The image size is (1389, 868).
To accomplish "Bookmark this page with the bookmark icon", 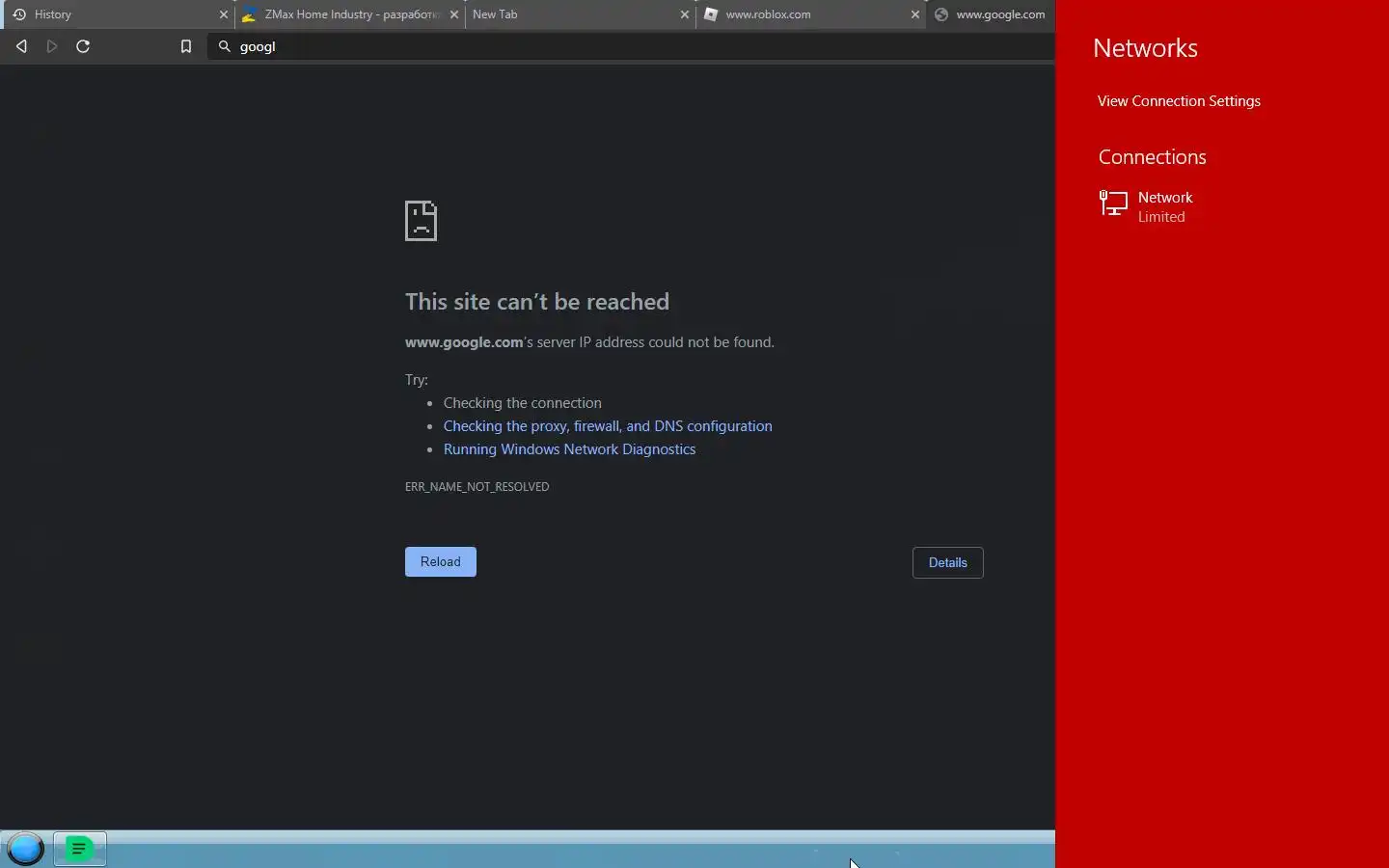I will pos(186,46).
